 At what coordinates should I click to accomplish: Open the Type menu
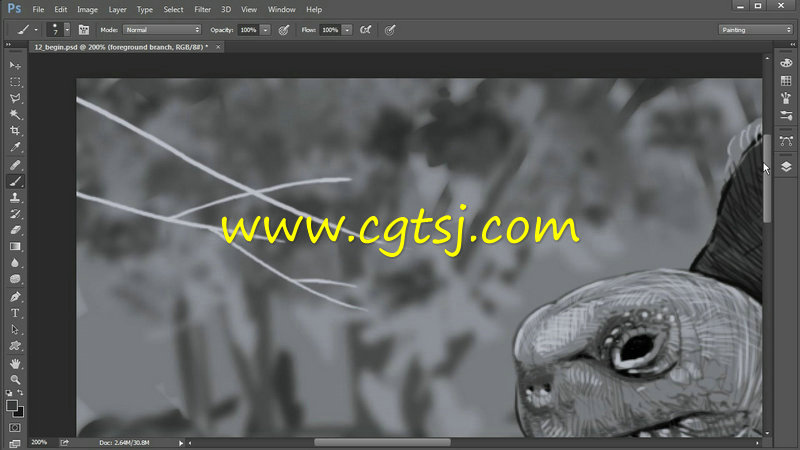coord(145,9)
